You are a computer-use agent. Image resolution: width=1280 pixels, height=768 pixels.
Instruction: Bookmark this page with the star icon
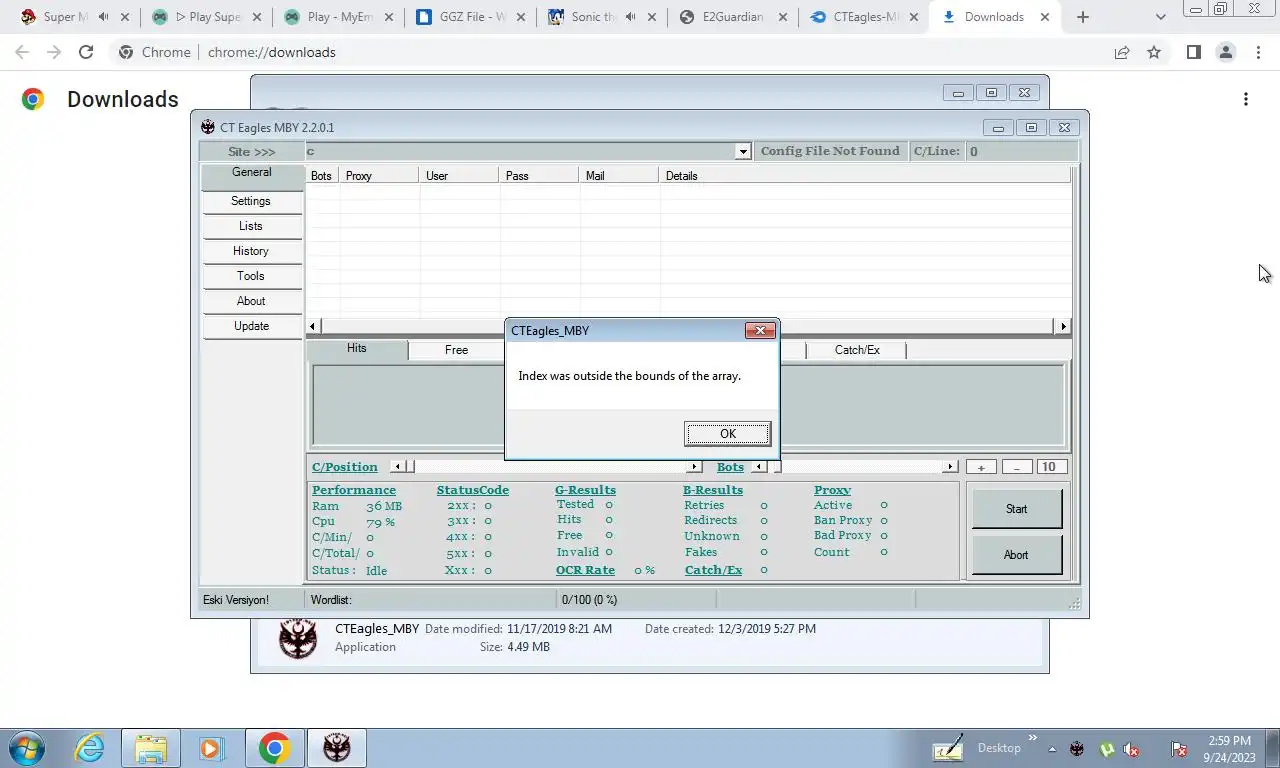(x=1154, y=52)
